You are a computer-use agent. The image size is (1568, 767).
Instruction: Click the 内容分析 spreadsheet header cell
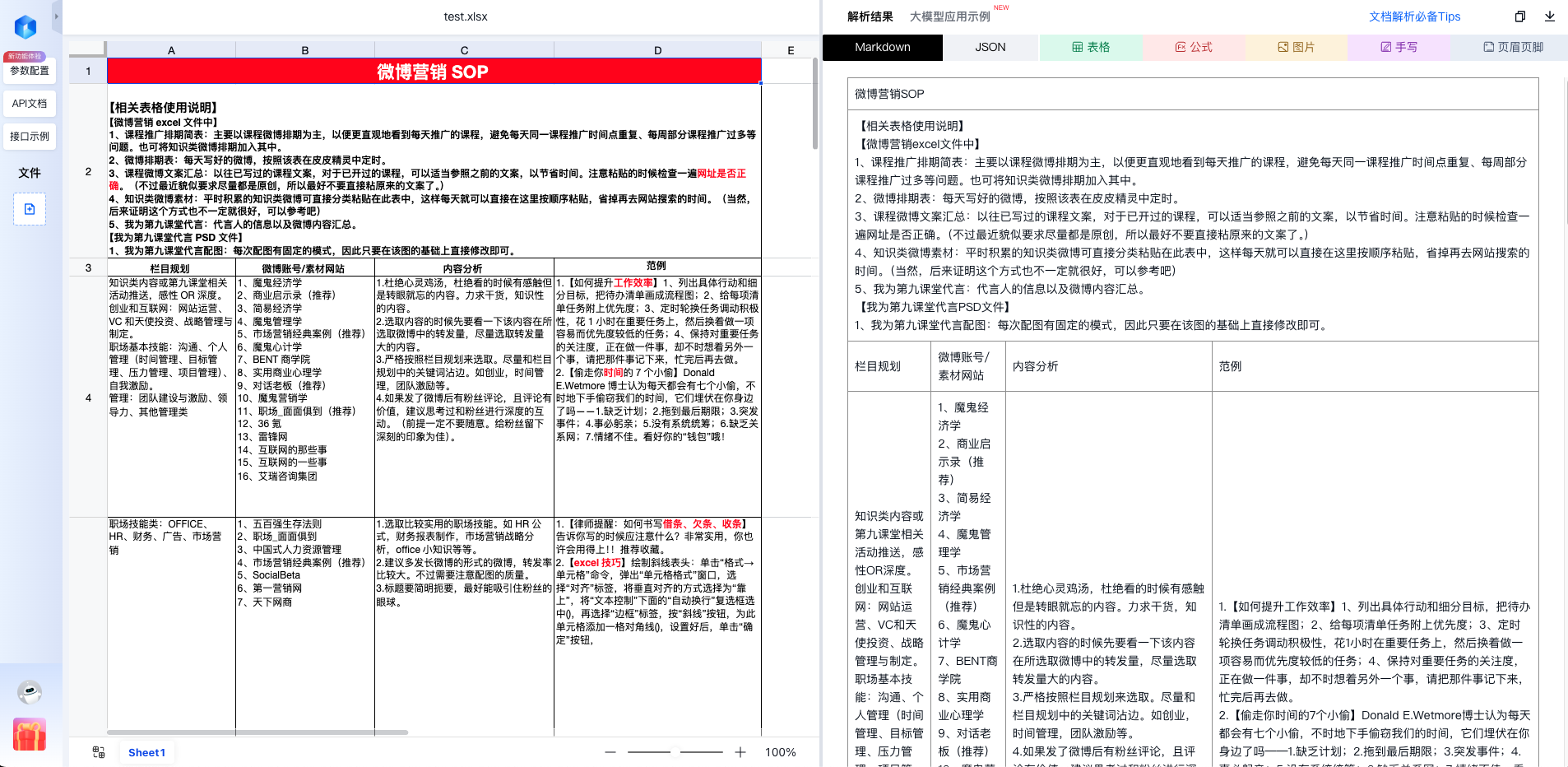[464, 268]
